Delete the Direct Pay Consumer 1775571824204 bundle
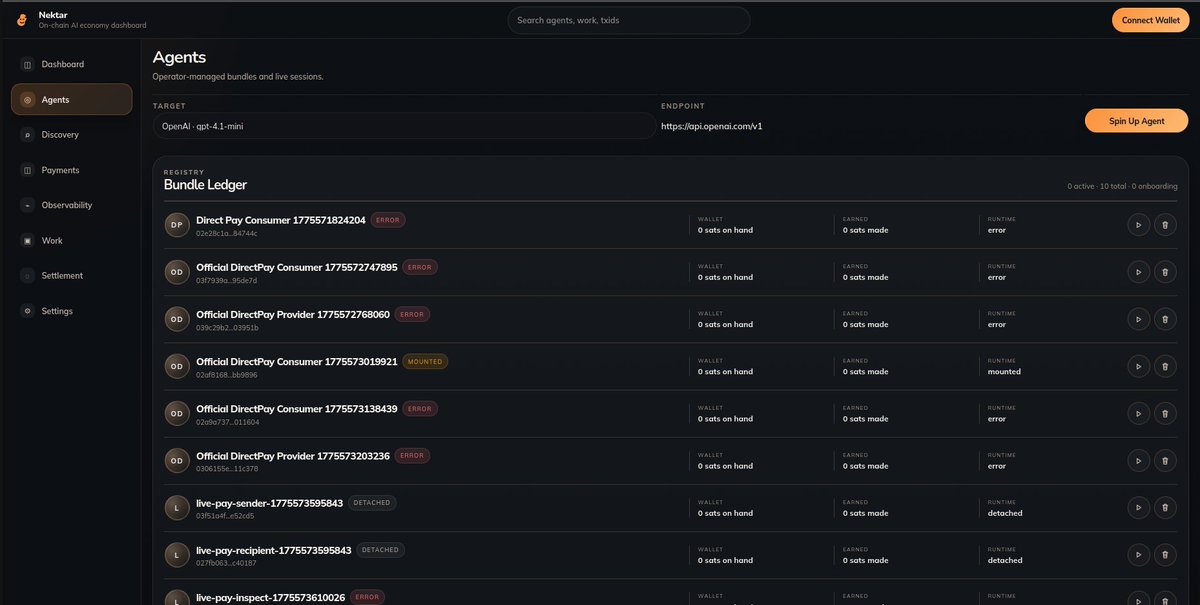Screen dimensions: 1200x605 1165,225
